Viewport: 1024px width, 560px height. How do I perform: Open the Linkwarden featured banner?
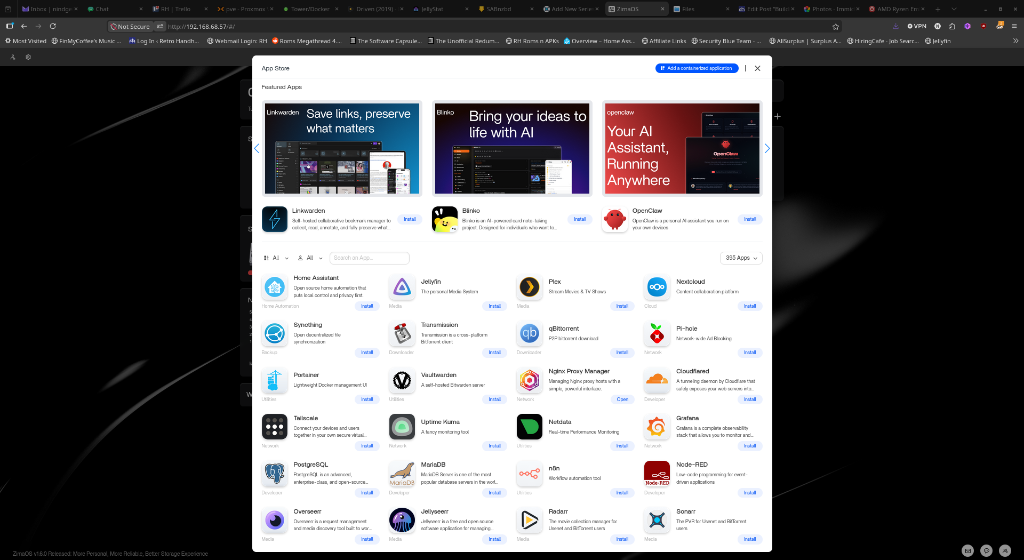(x=342, y=149)
